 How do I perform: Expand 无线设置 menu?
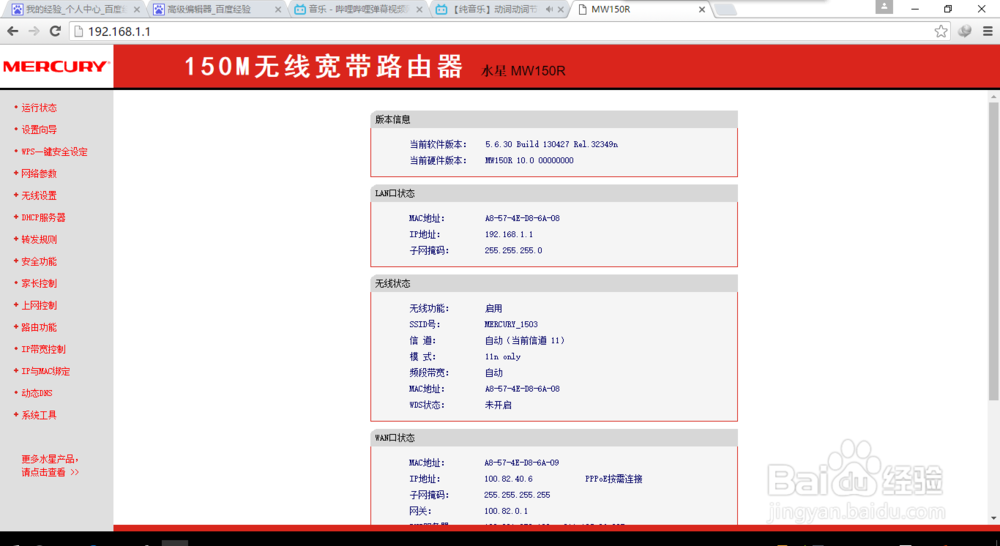39,196
